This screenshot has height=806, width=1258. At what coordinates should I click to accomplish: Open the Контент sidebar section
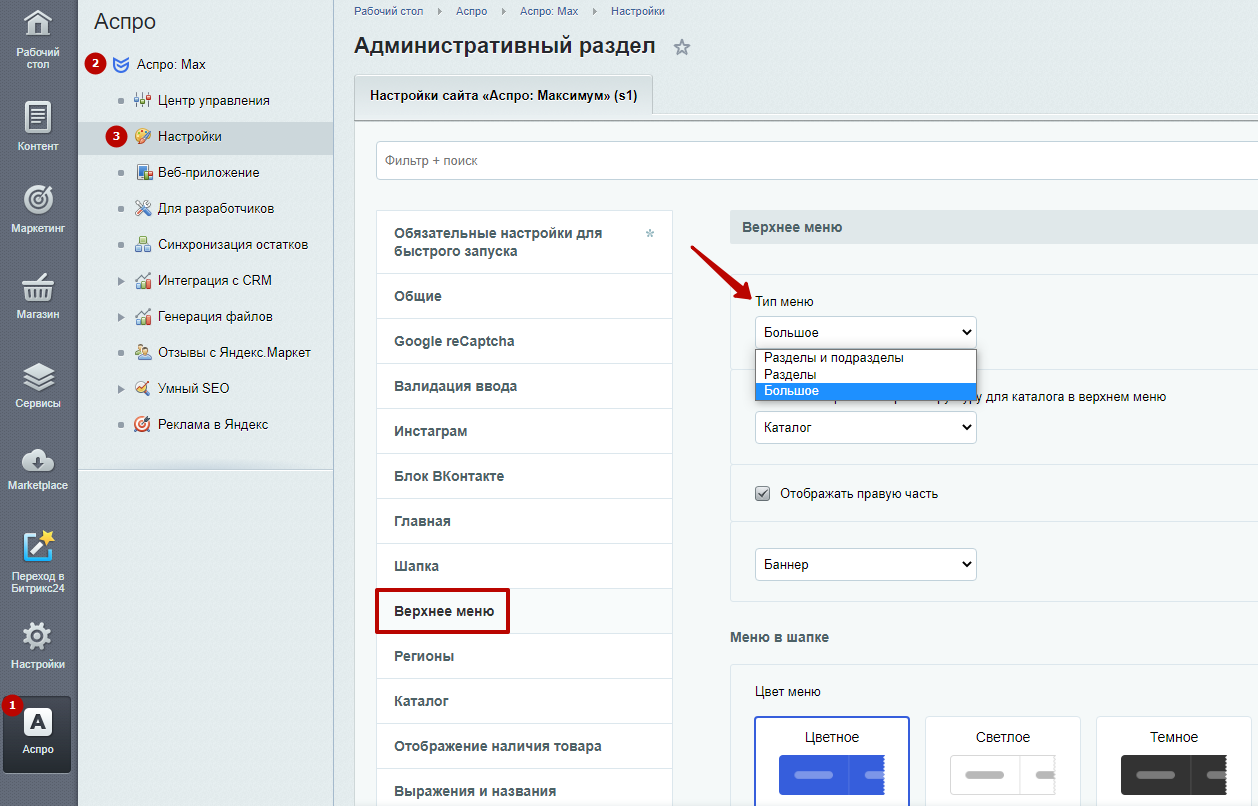point(38,128)
